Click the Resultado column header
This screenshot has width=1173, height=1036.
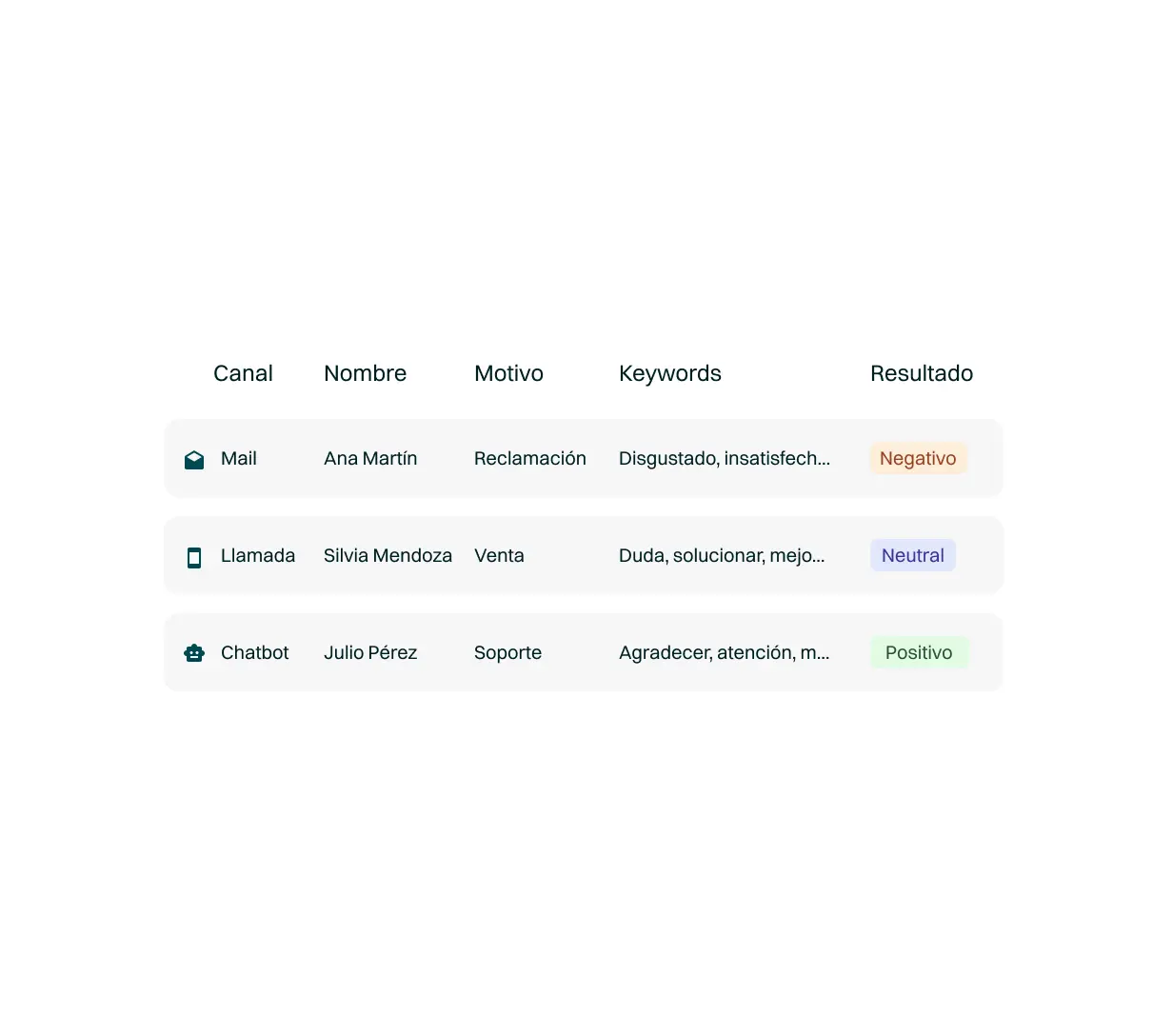click(x=922, y=372)
